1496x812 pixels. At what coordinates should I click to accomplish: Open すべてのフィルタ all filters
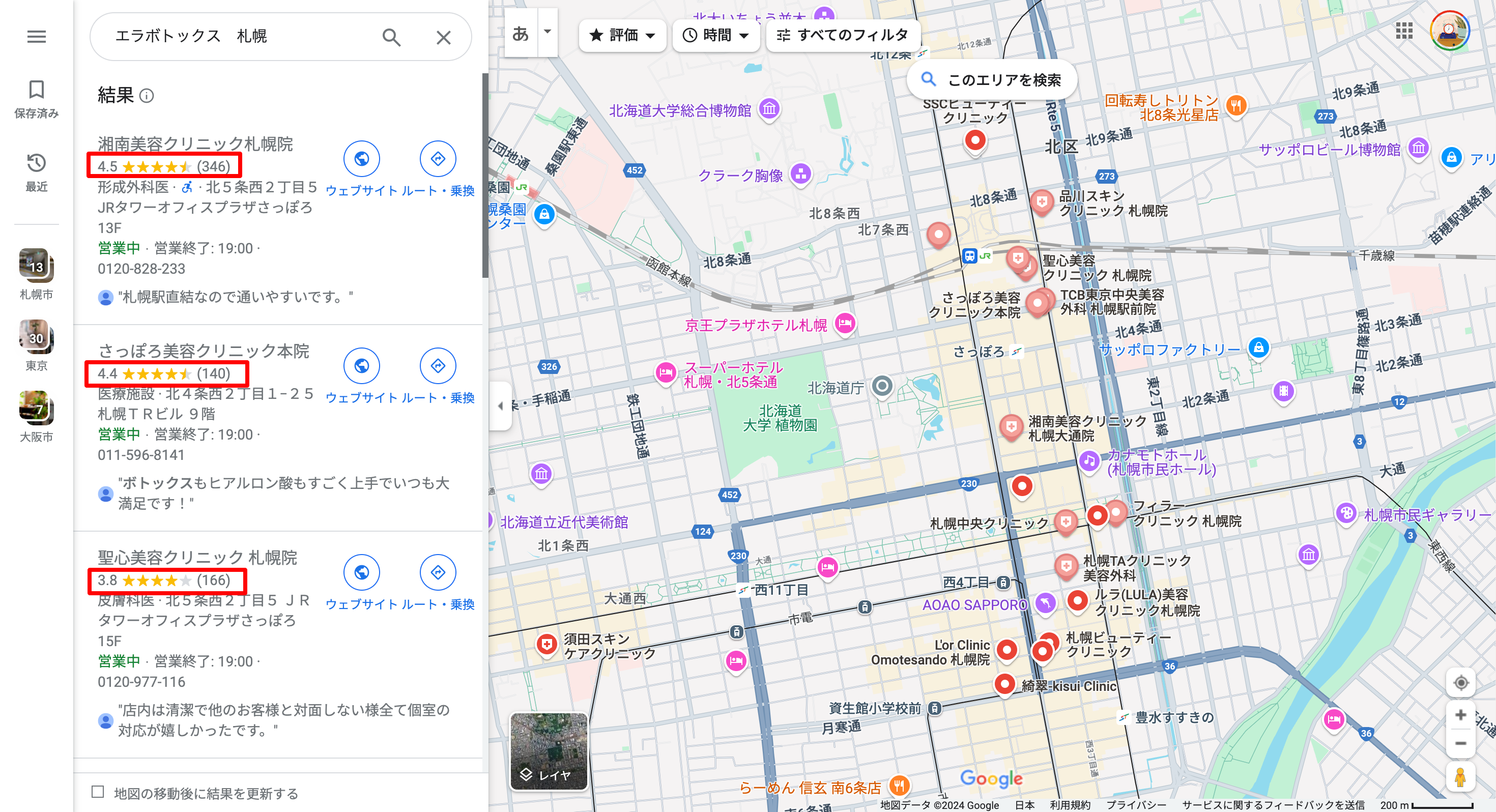843,36
